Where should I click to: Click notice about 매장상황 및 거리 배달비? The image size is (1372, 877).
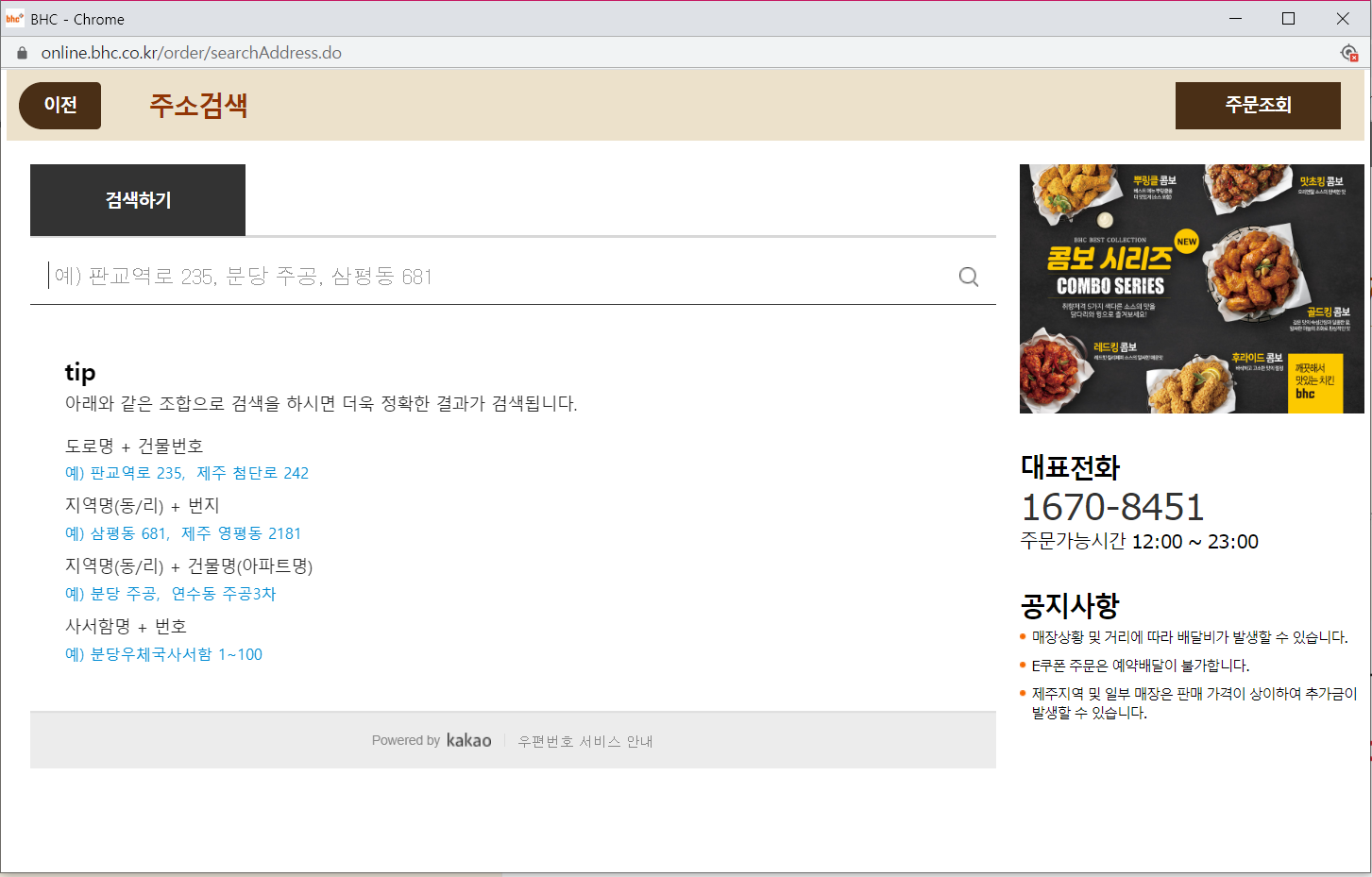pyautogui.click(x=1190, y=637)
